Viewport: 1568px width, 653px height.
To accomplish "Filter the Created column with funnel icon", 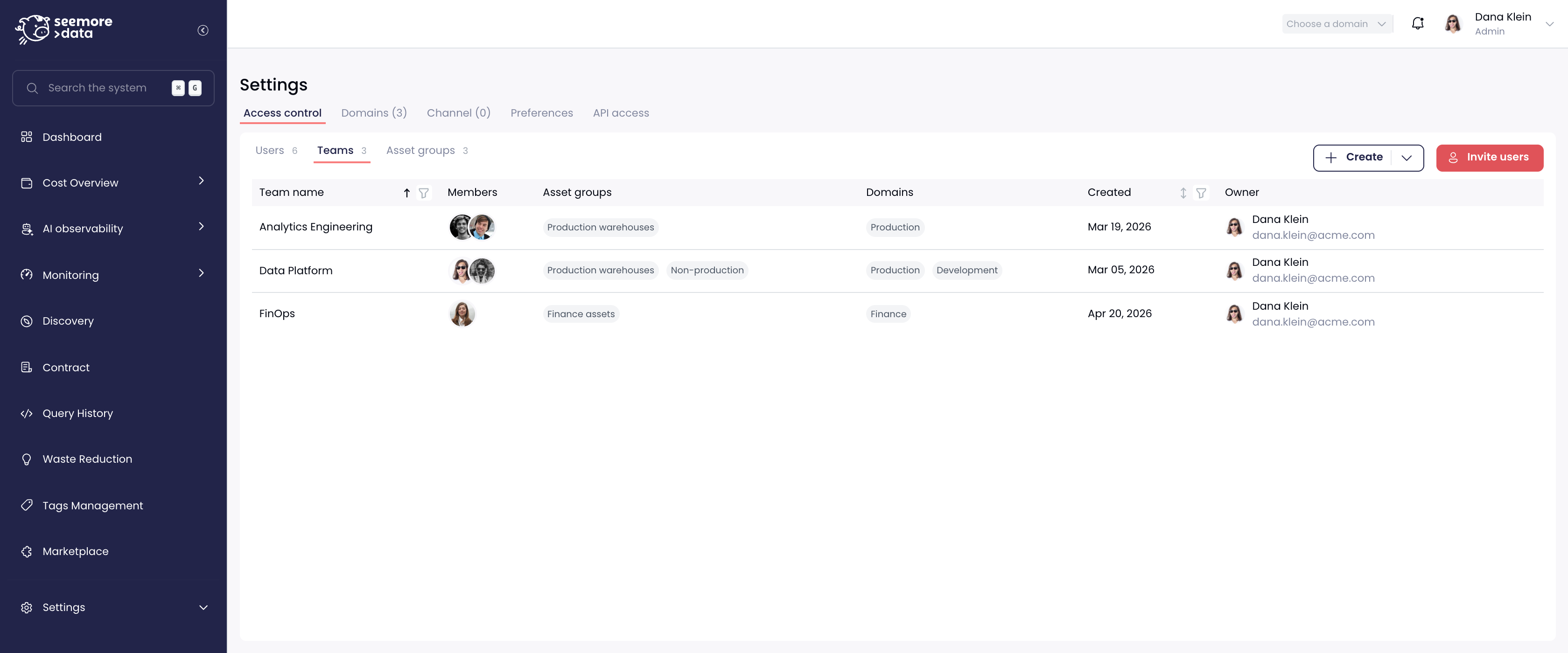I will coord(1201,193).
